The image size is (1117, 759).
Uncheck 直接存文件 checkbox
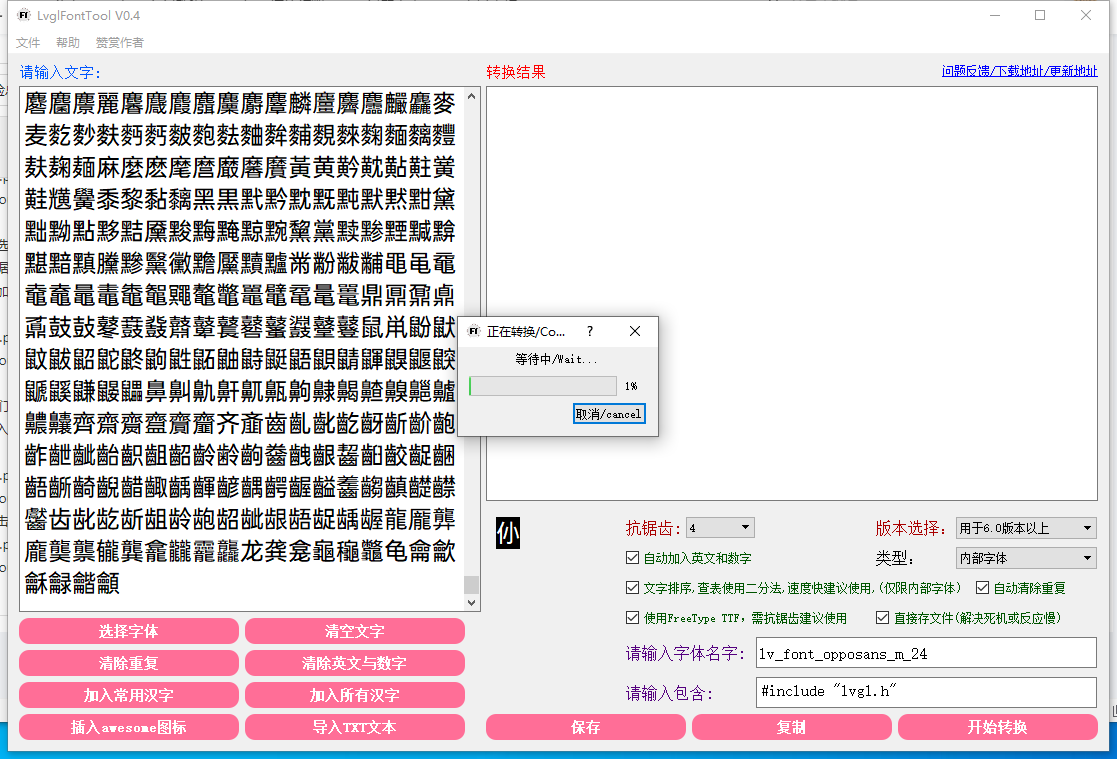883,618
